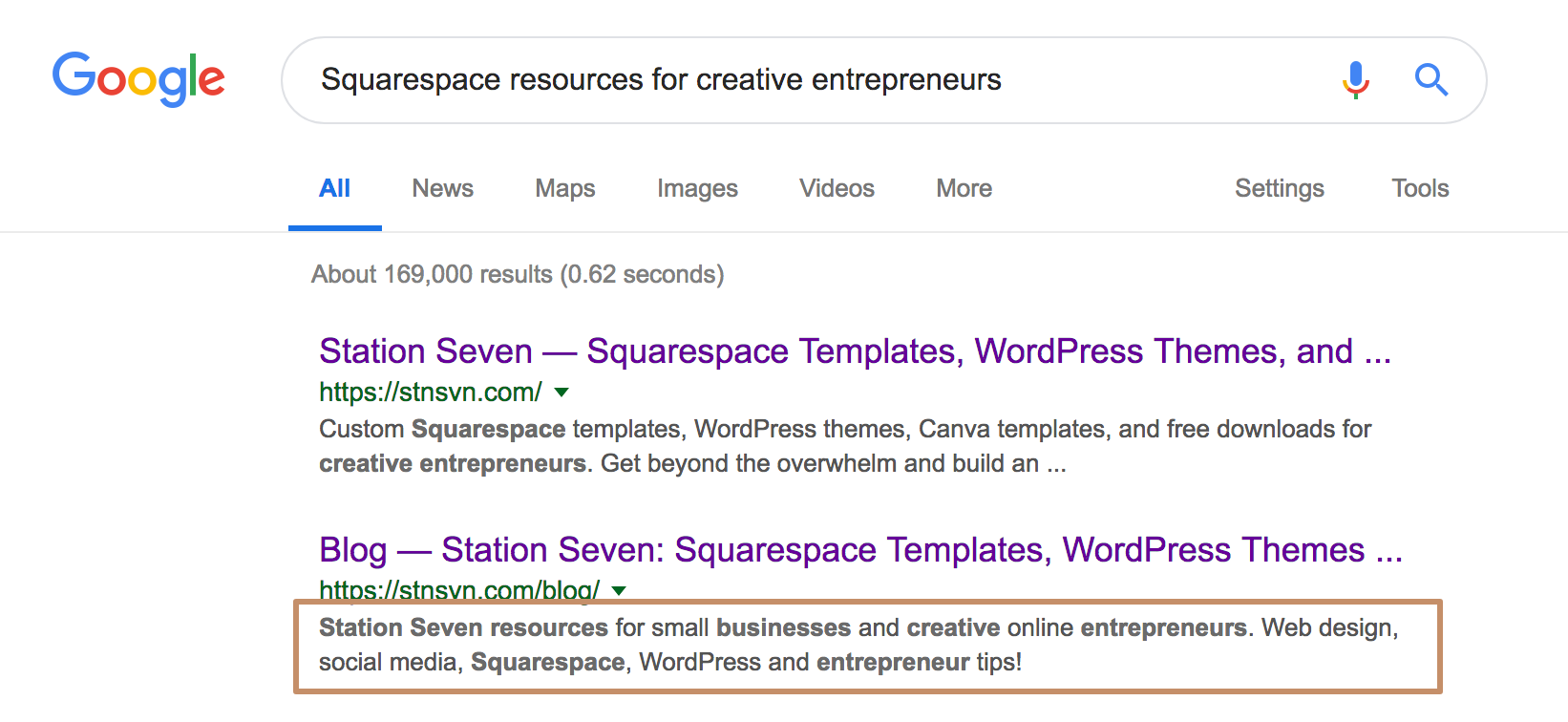
Task: Select the All results tab
Action: pyautogui.click(x=335, y=188)
